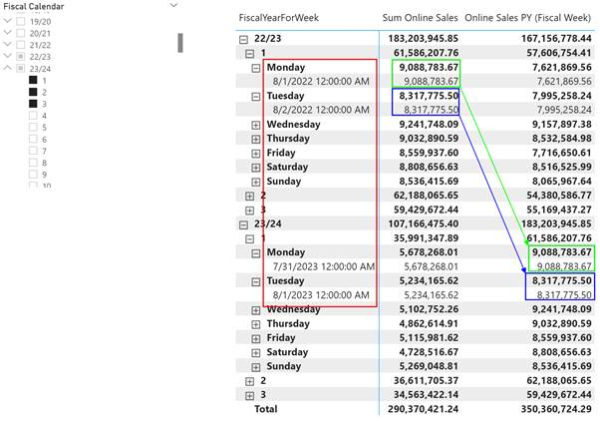Expand week 3 under 23/24 in matrix
The image size is (600, 421).
pyautogui.click(x=250, y=395)
